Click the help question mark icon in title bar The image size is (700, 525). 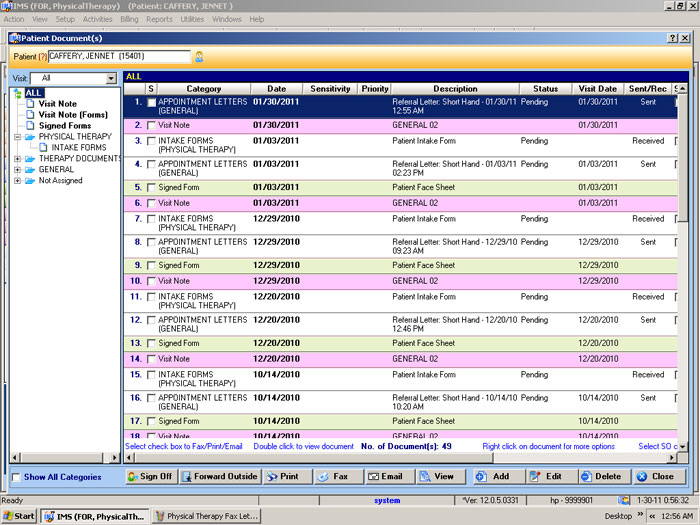click(672, 37)
